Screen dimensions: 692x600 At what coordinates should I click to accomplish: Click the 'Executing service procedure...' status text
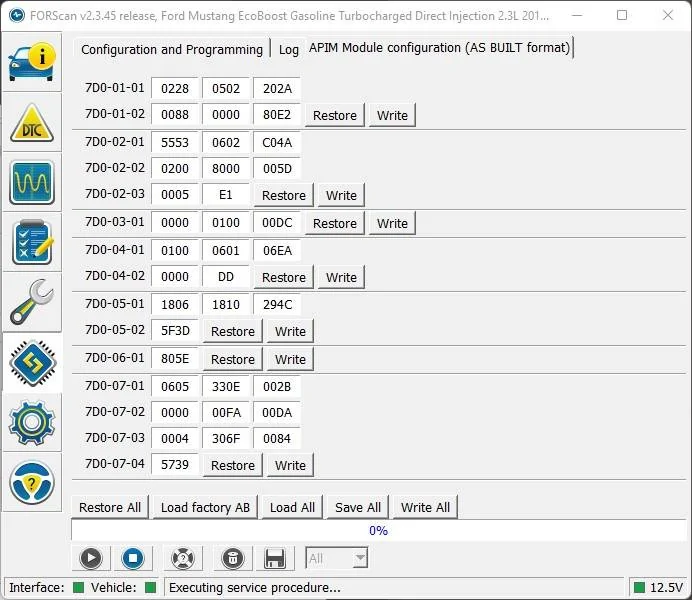point(255,587)
